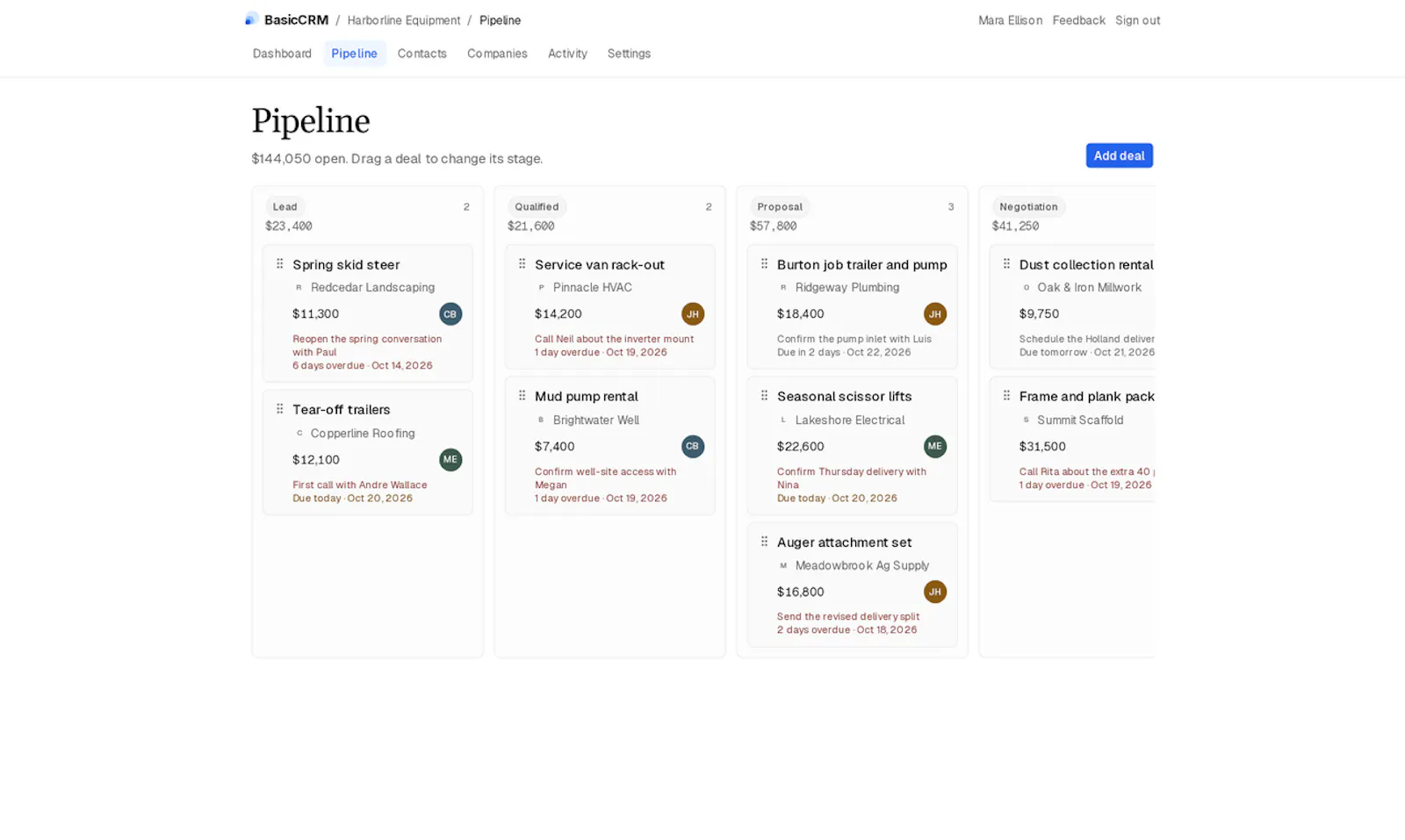Screen dimensions: 1405x840
Task: Click the Add deal button
Action: [x=1120, y=155]
